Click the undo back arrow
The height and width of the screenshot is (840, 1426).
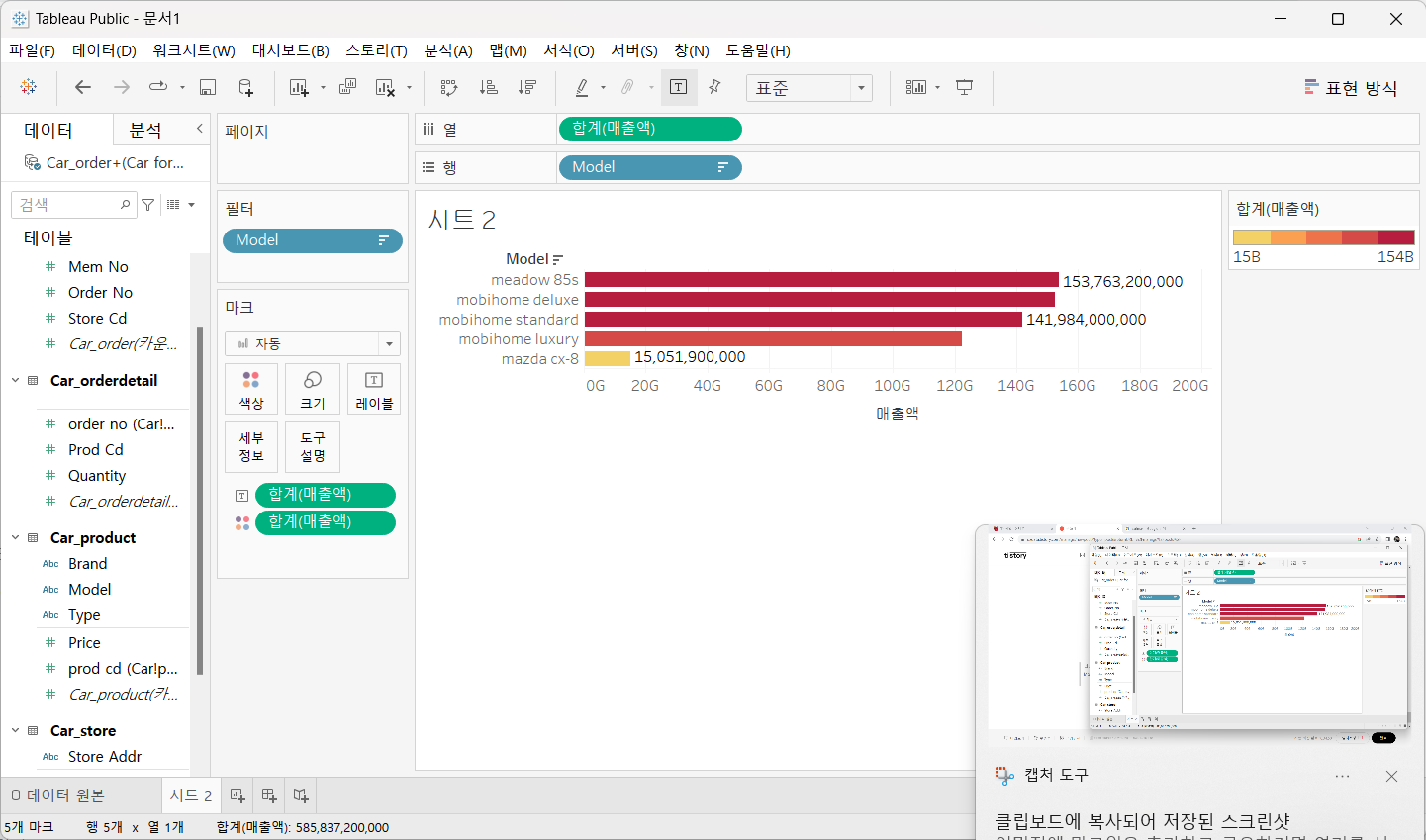[x=83, y=87]
